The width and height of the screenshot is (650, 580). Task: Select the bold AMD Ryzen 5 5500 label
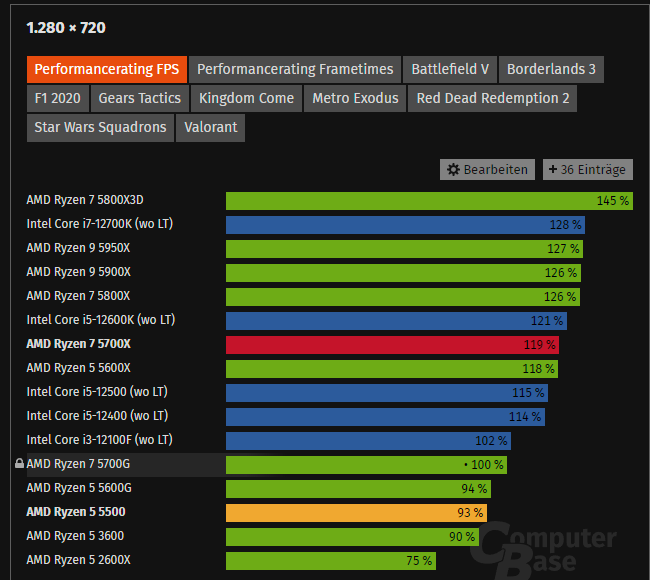pos(76,512)
